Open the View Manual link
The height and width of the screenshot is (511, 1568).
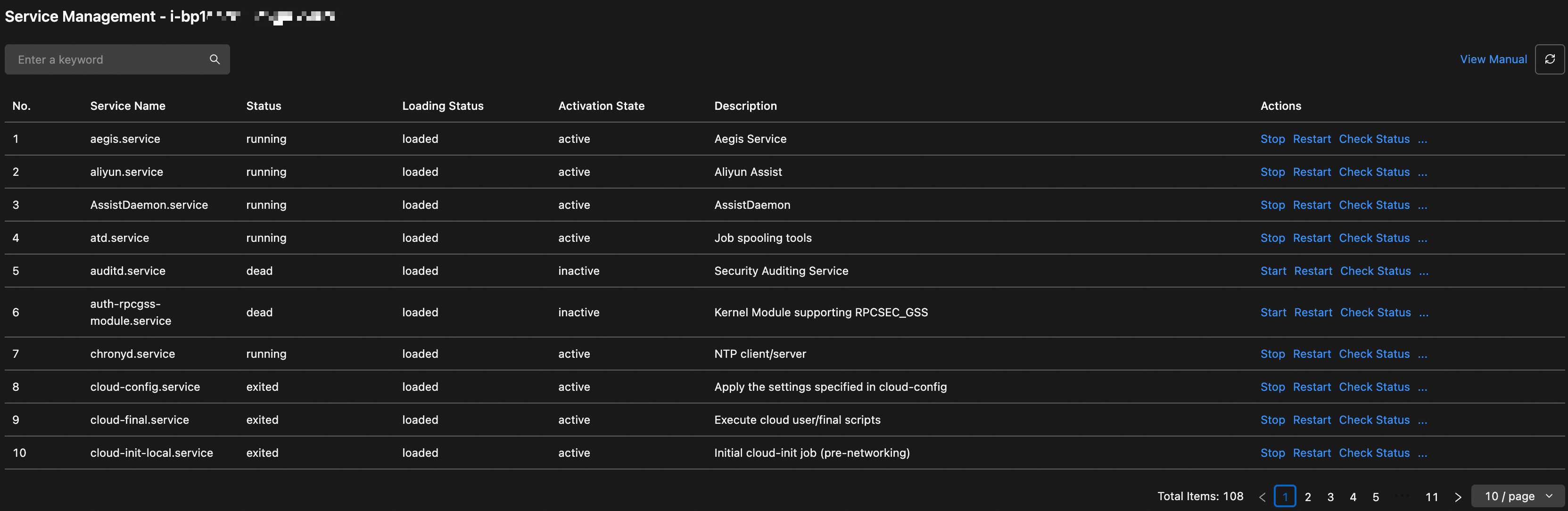point(1493,59)
